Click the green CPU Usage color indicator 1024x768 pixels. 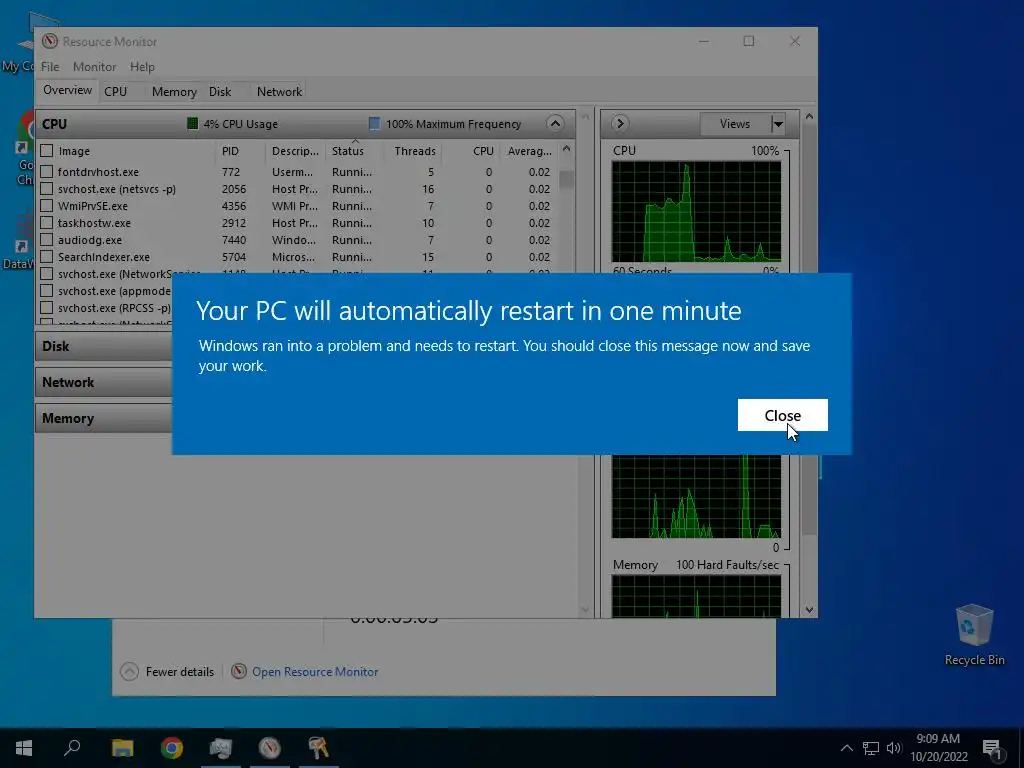tap(193, 123)
